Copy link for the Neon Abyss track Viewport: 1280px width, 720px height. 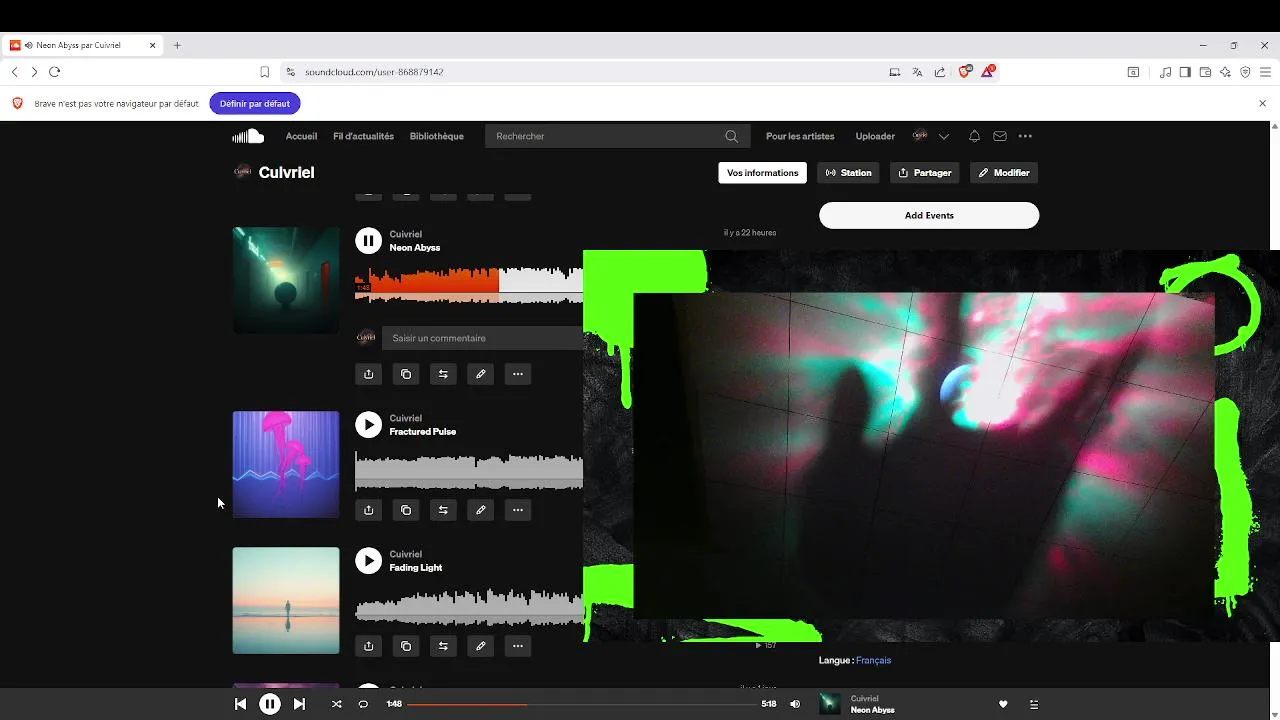tap(406, 374)
